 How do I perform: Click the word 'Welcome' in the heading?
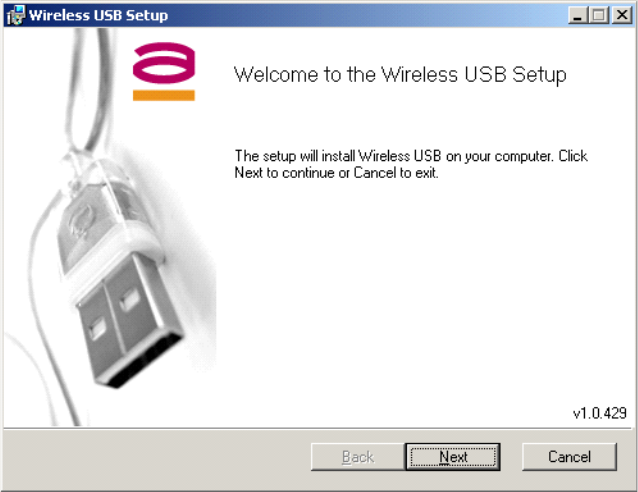coord(276,74)
